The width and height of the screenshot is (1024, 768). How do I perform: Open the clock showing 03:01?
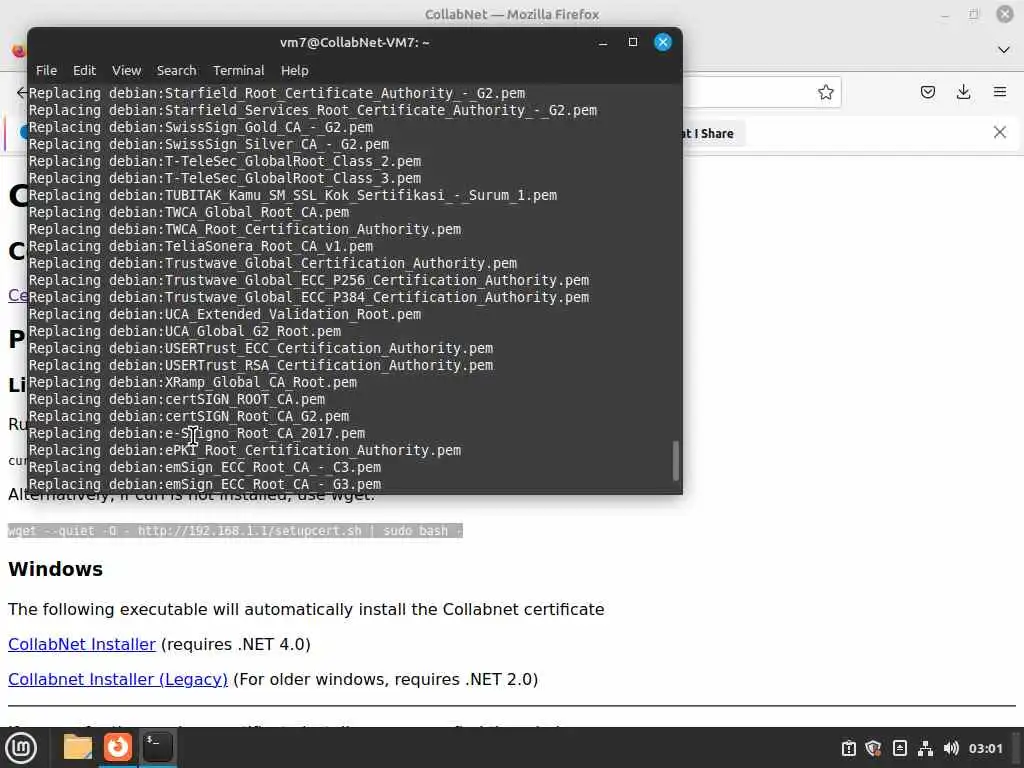coord(985,748)
